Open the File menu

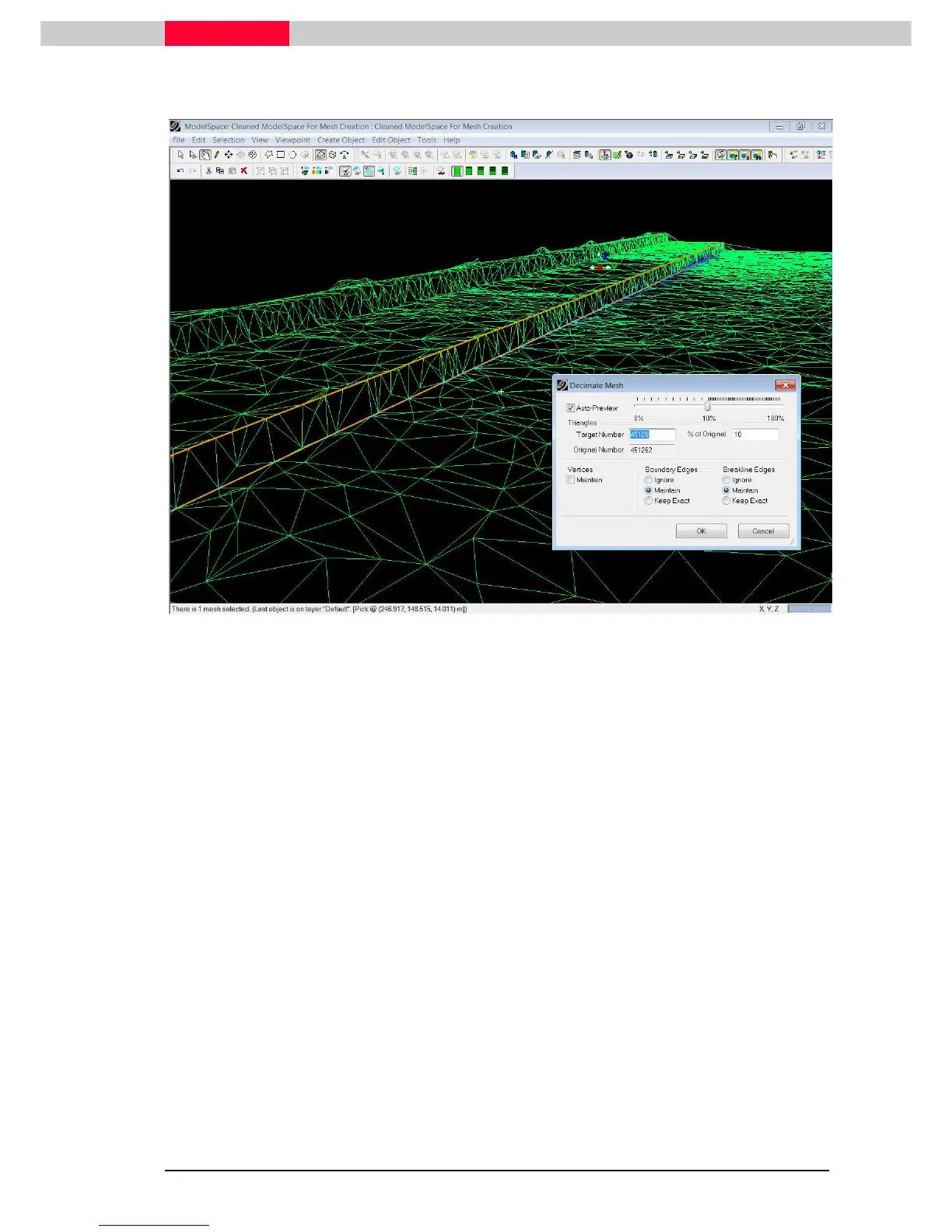tap(179, 140)
